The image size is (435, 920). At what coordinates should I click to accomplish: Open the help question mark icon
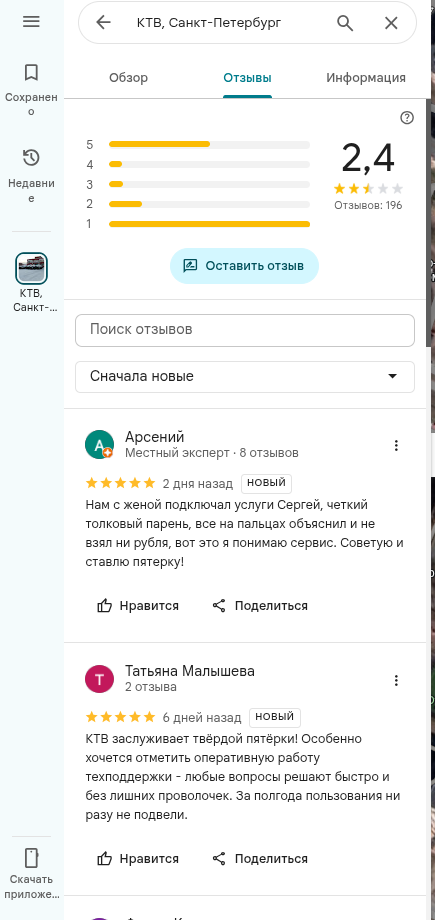[x=407, y=118]
